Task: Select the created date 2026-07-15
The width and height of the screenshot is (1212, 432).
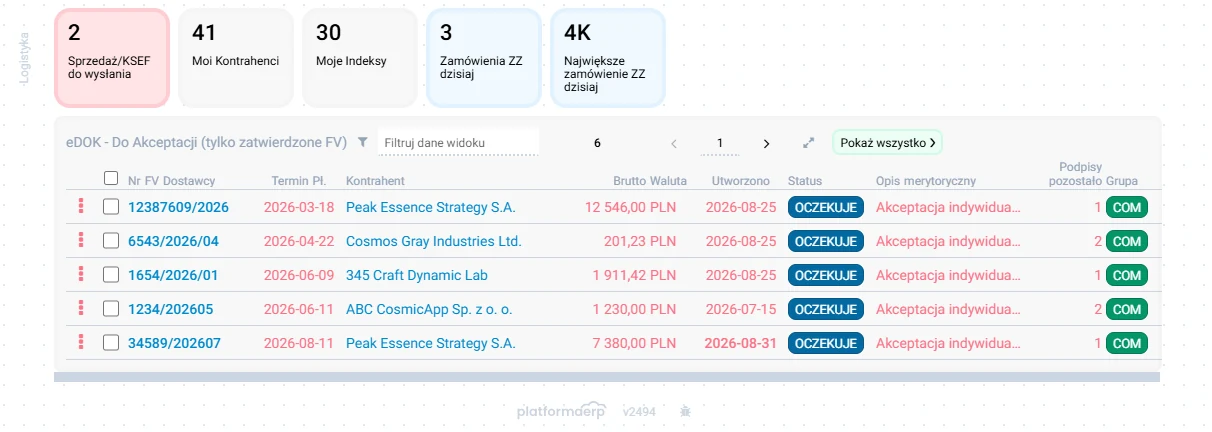Action: click(741, 309)
